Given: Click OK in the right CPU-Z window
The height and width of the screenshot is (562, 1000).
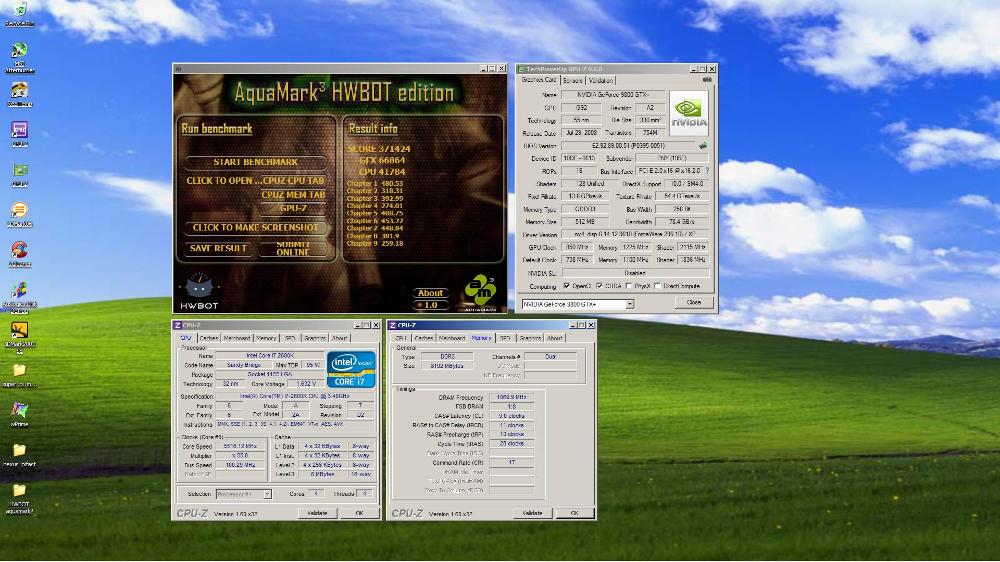Looking at the screenshot, I should [575, 513].
